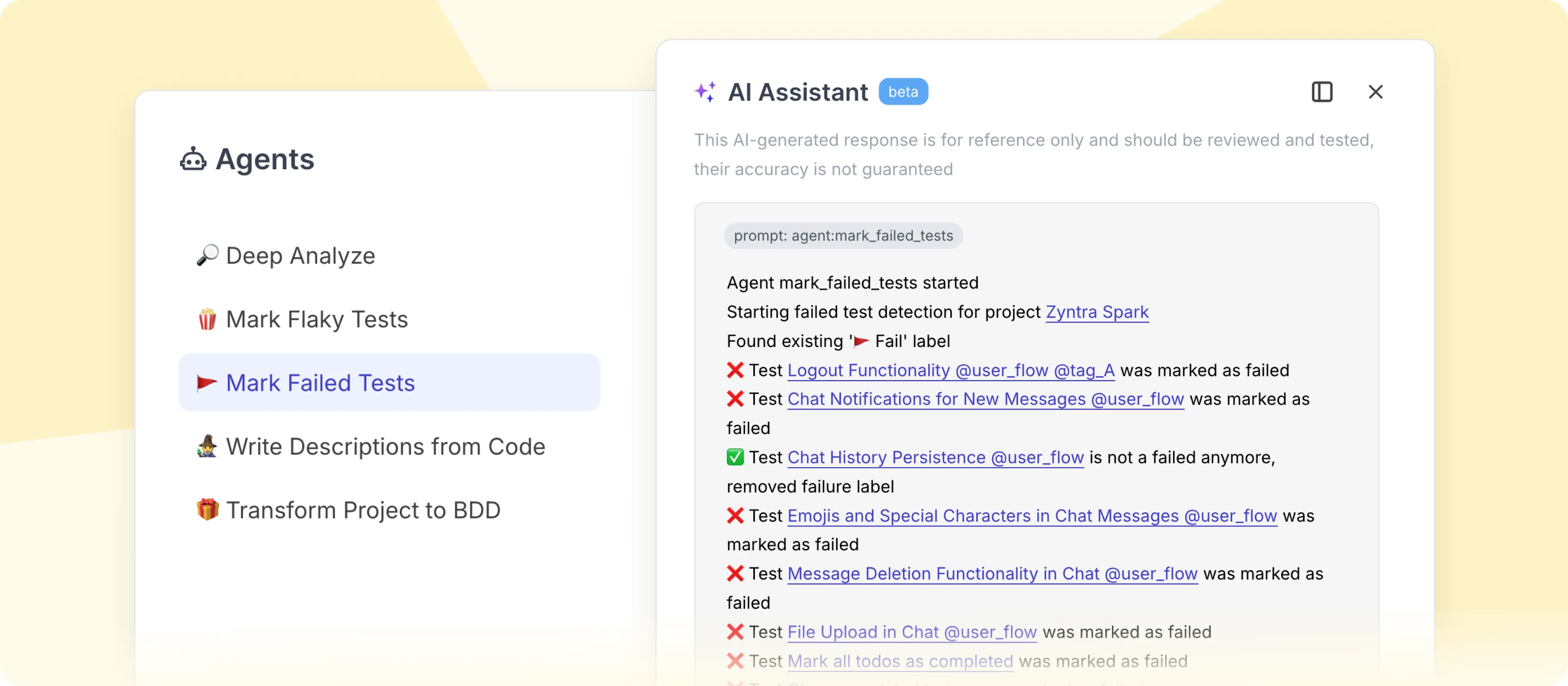Open the Logout Functionality test link
This screenshot has height=686, width=1568.
click(x=951, y=370)
